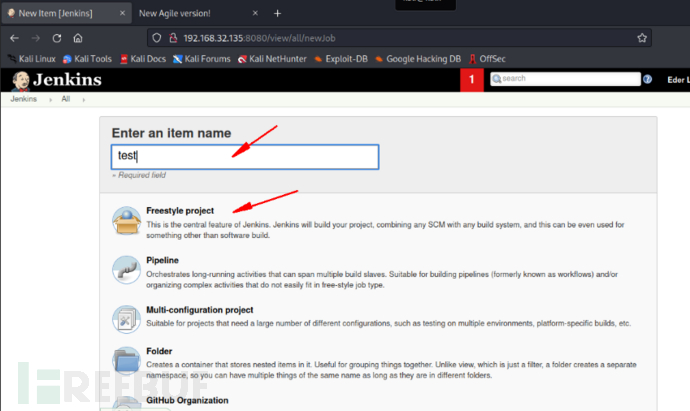The image size is (690, 411).
Task: Click the Multi-configuration project description
Action: [388, 323]
